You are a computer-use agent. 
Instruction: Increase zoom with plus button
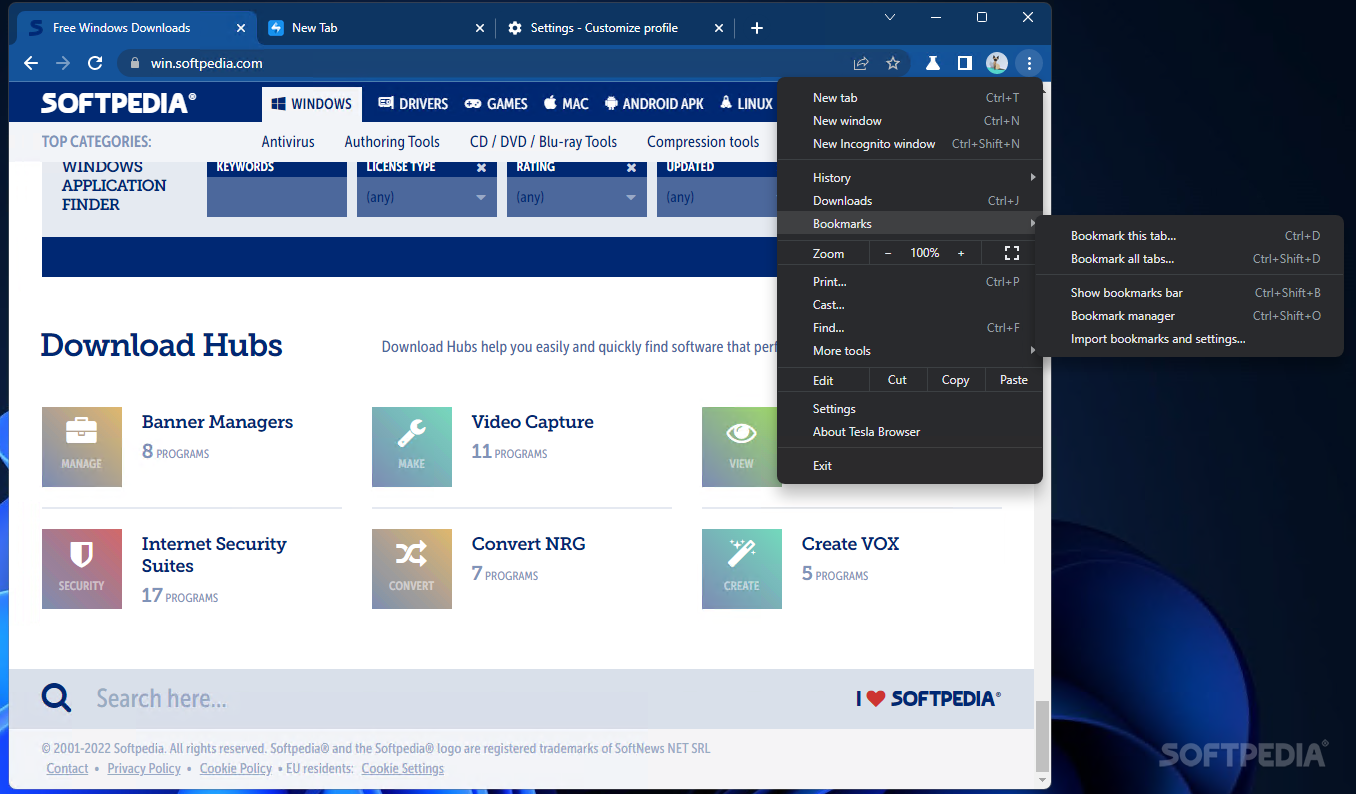[961, 253]
